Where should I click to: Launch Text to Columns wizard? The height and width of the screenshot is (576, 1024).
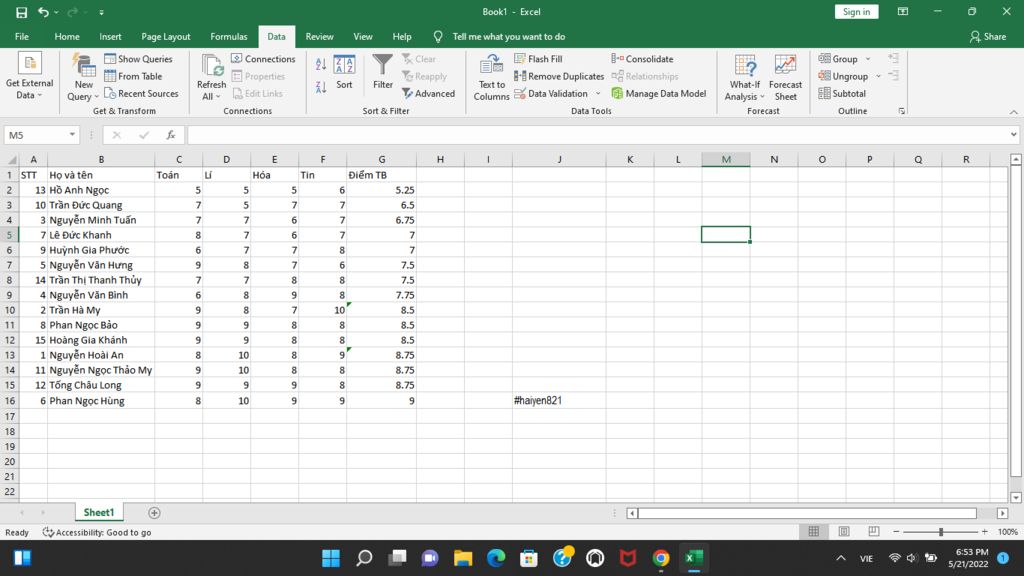click(x=491, y=77)
